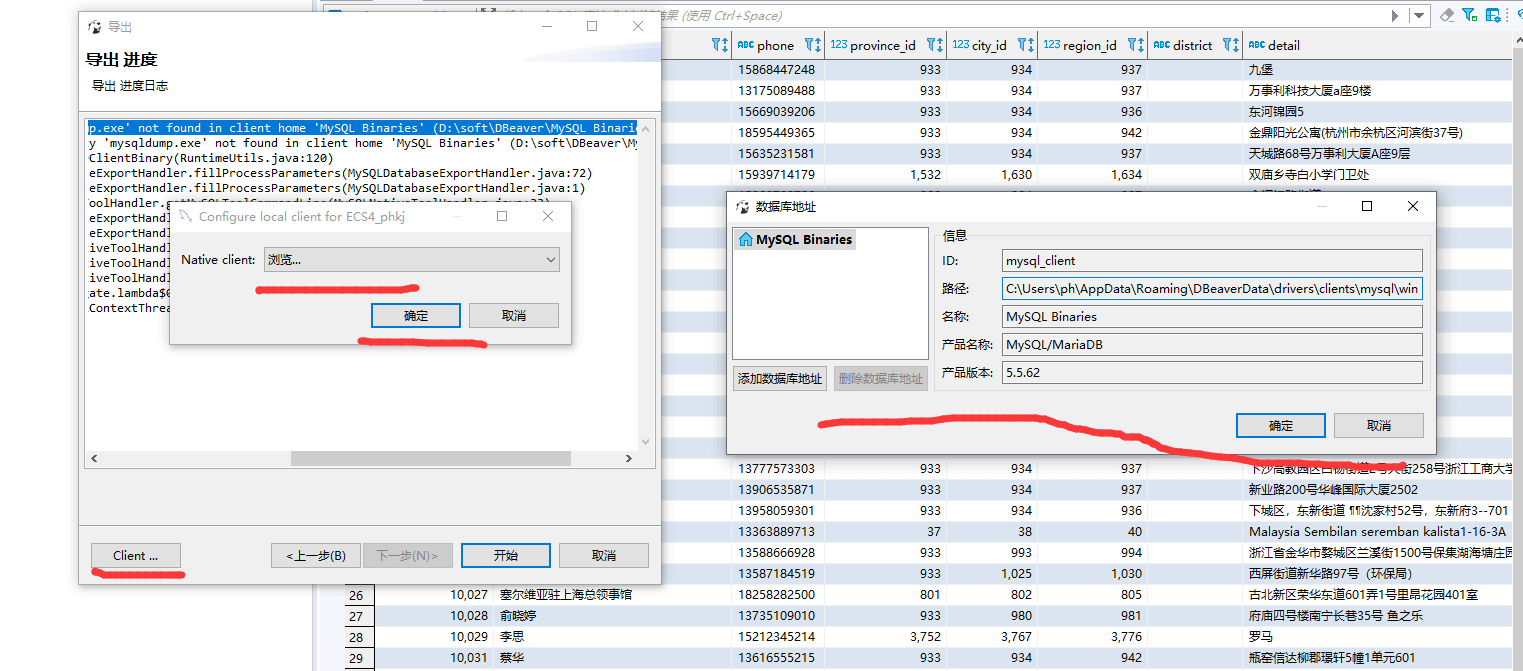Click the export log horizontal scrollbar
The image size is (1523, 671).
tap(430, 458)
